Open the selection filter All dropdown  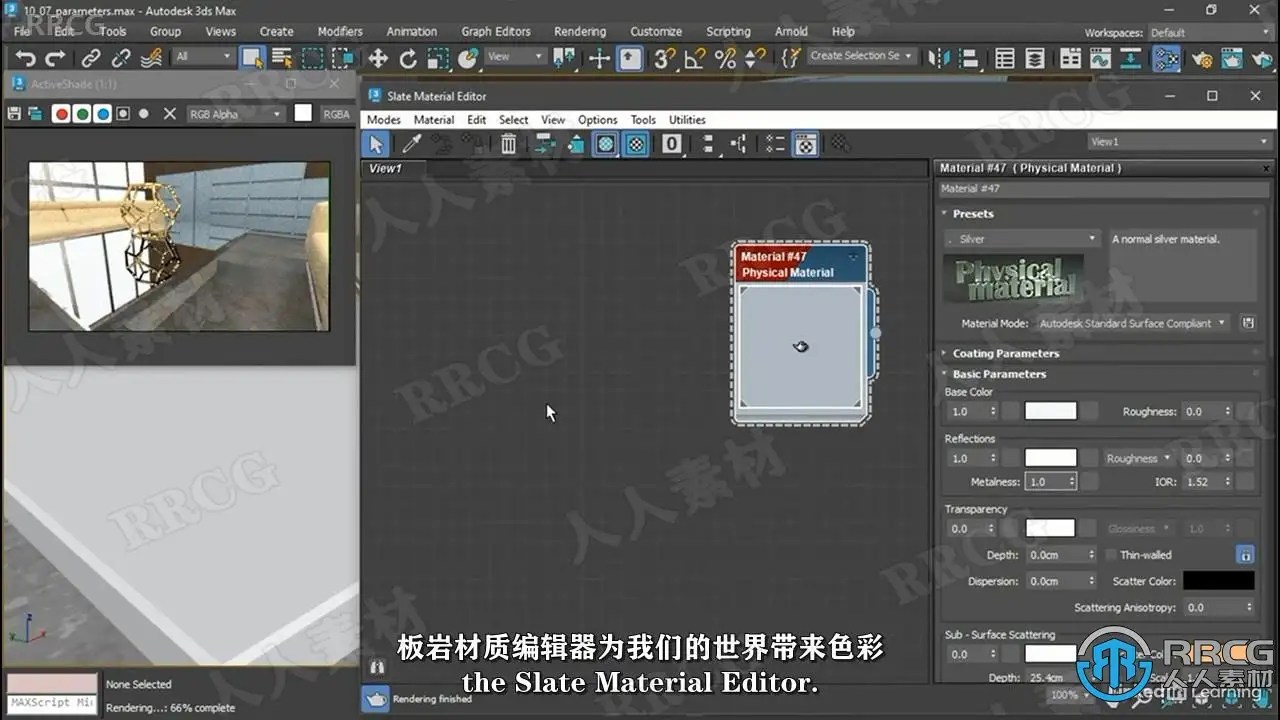click(204, 57)
